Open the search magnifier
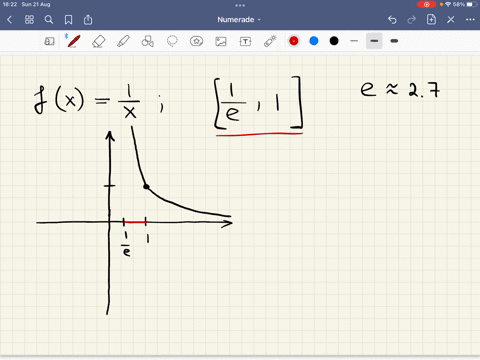 click(49, 20)
